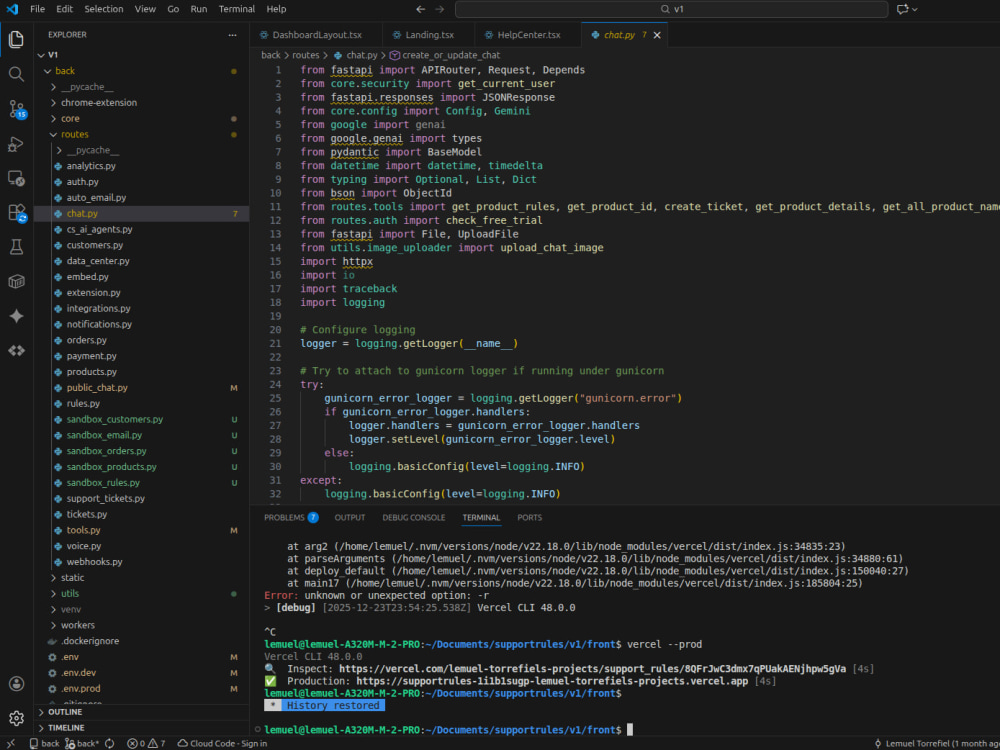Switch to the DashboardLayout.tsx tab
This screenshot has width=1000, height=750.
coord(316,35)
